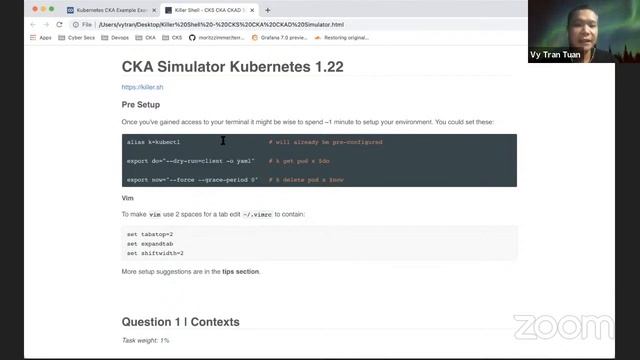
Task: Click the Vim subheading
Action: click(x=127, y=198)
